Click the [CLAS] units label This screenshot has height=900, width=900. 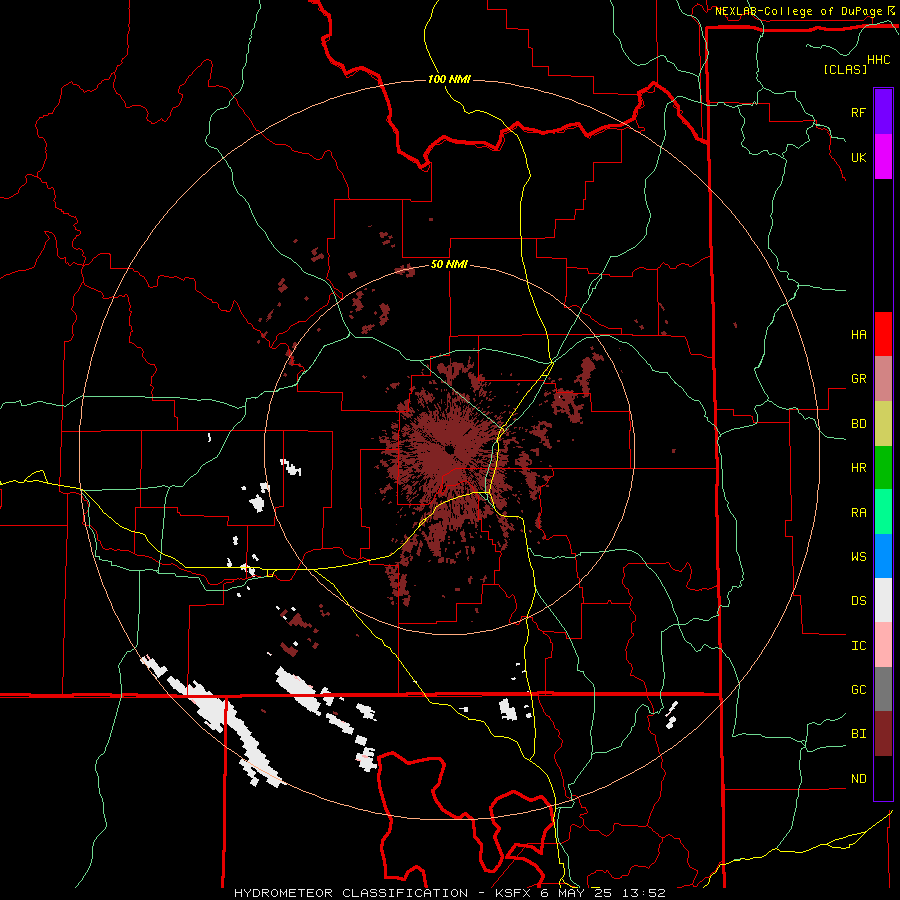point(845,69)
